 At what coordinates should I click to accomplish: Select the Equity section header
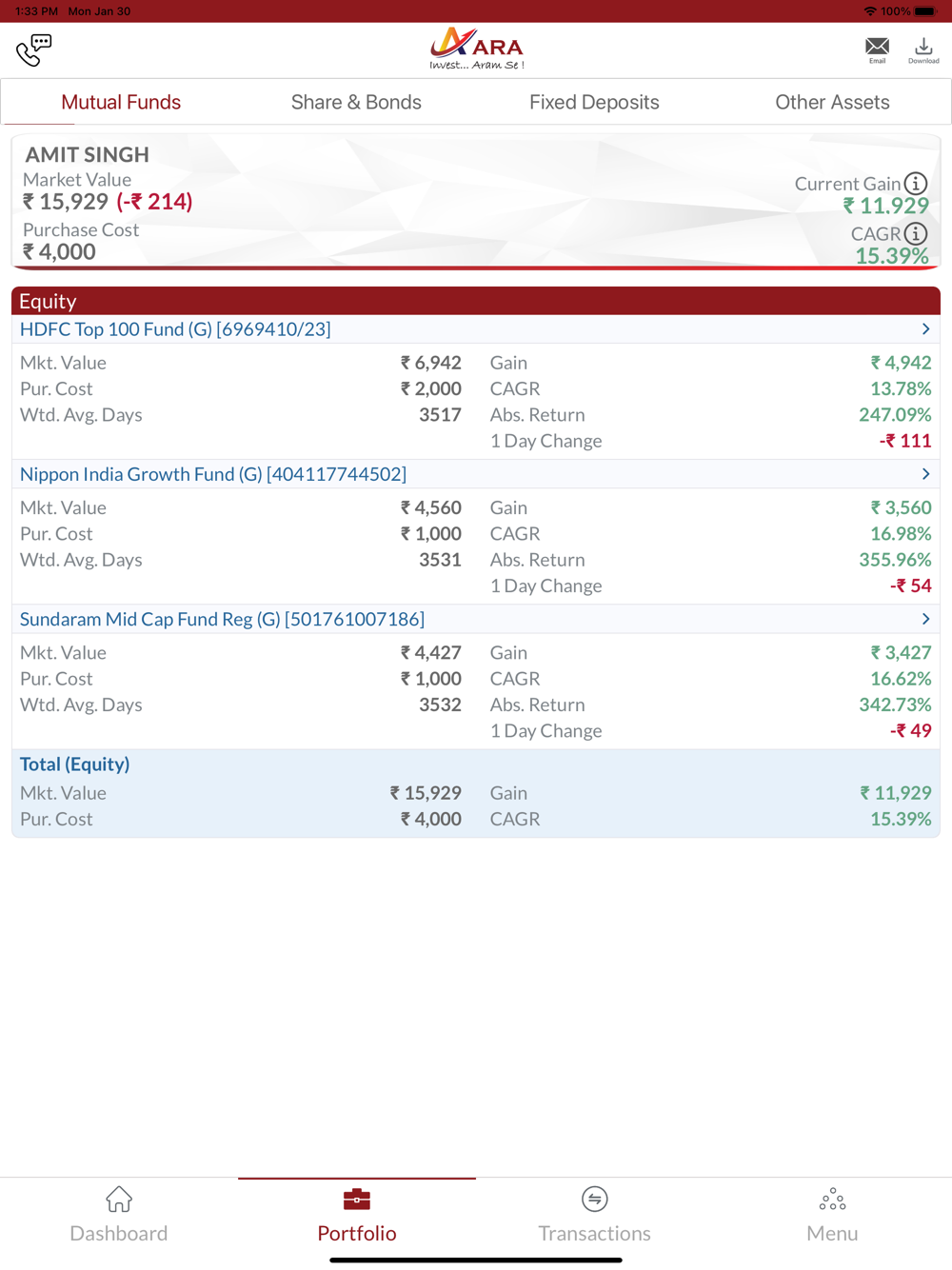pos(476,301)
